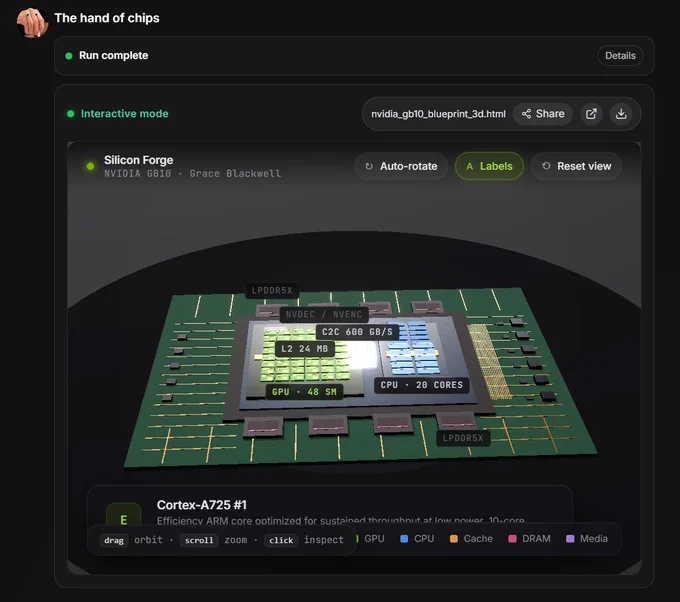Inspect the GPU · 48 SM label
This screenshot has height=602, width=680.
[304, 392]
